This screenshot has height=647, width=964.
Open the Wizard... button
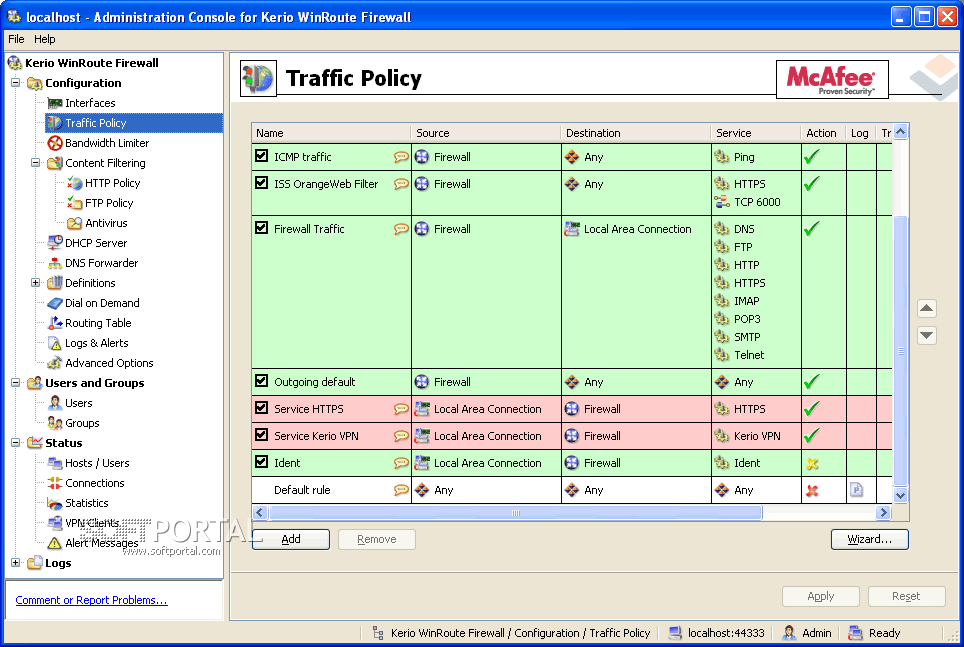(869, 539)
